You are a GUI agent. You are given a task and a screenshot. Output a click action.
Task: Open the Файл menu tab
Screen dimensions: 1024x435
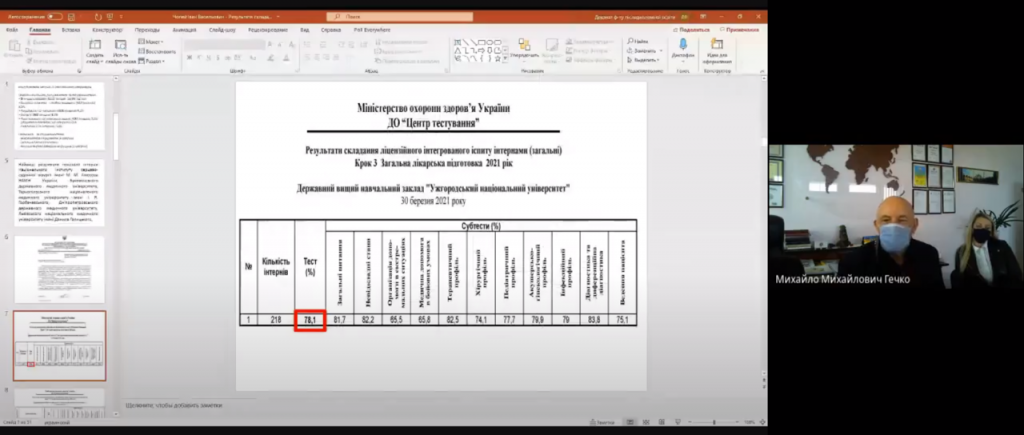(x=12, y=29)
